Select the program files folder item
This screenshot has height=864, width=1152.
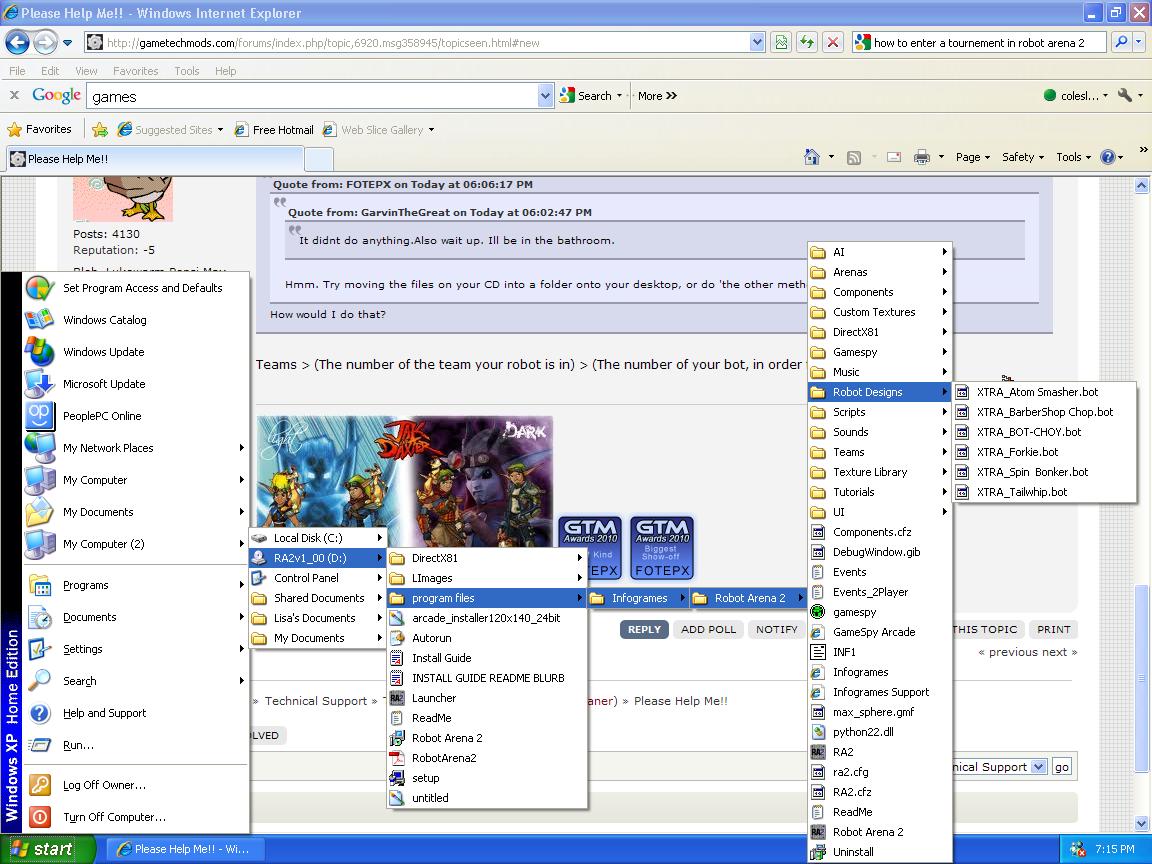[487, 598]
